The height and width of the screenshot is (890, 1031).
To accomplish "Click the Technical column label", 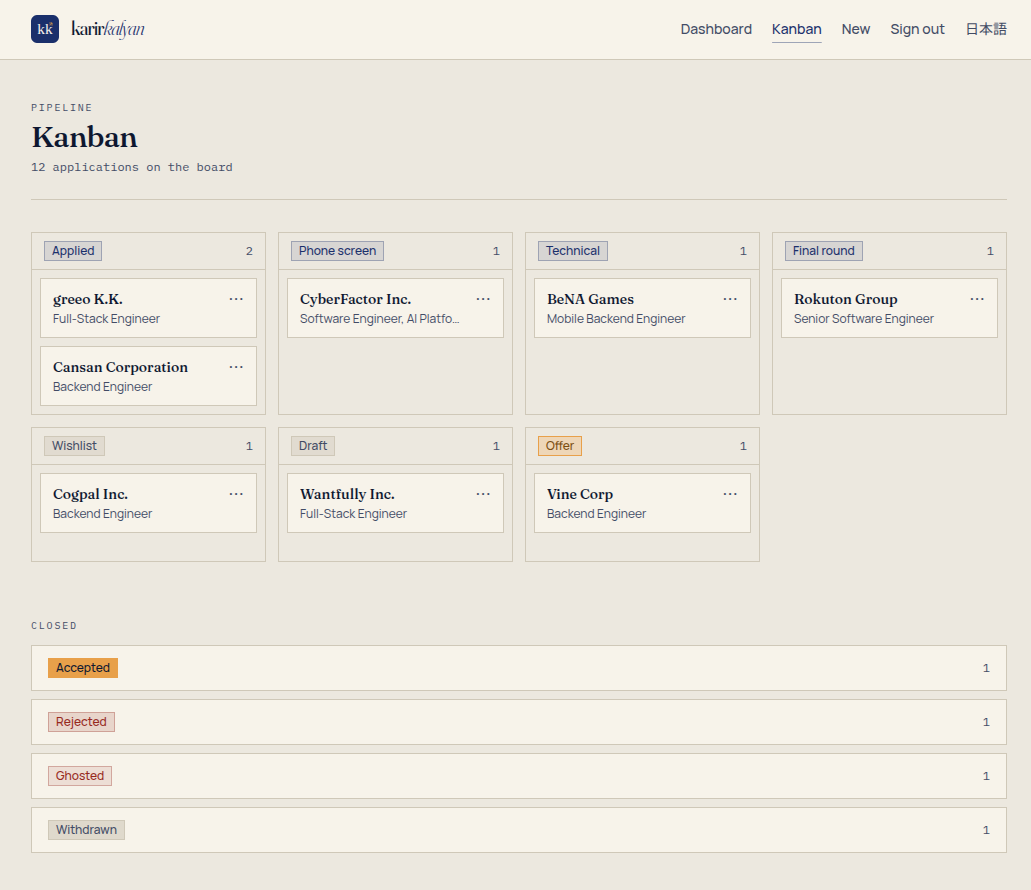I will [573, 251].
